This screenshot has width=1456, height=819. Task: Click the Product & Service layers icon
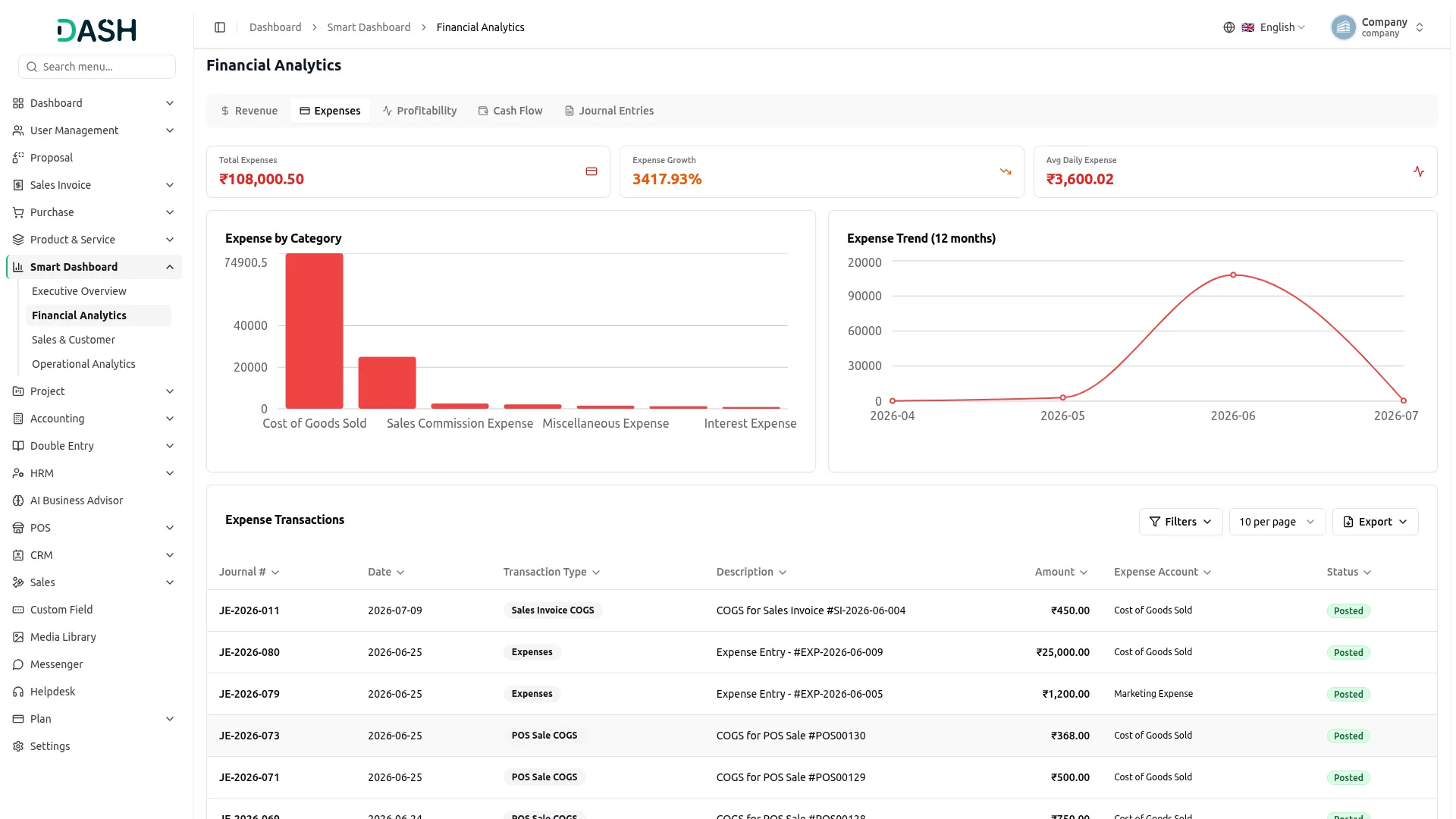(x=18, y=240)
